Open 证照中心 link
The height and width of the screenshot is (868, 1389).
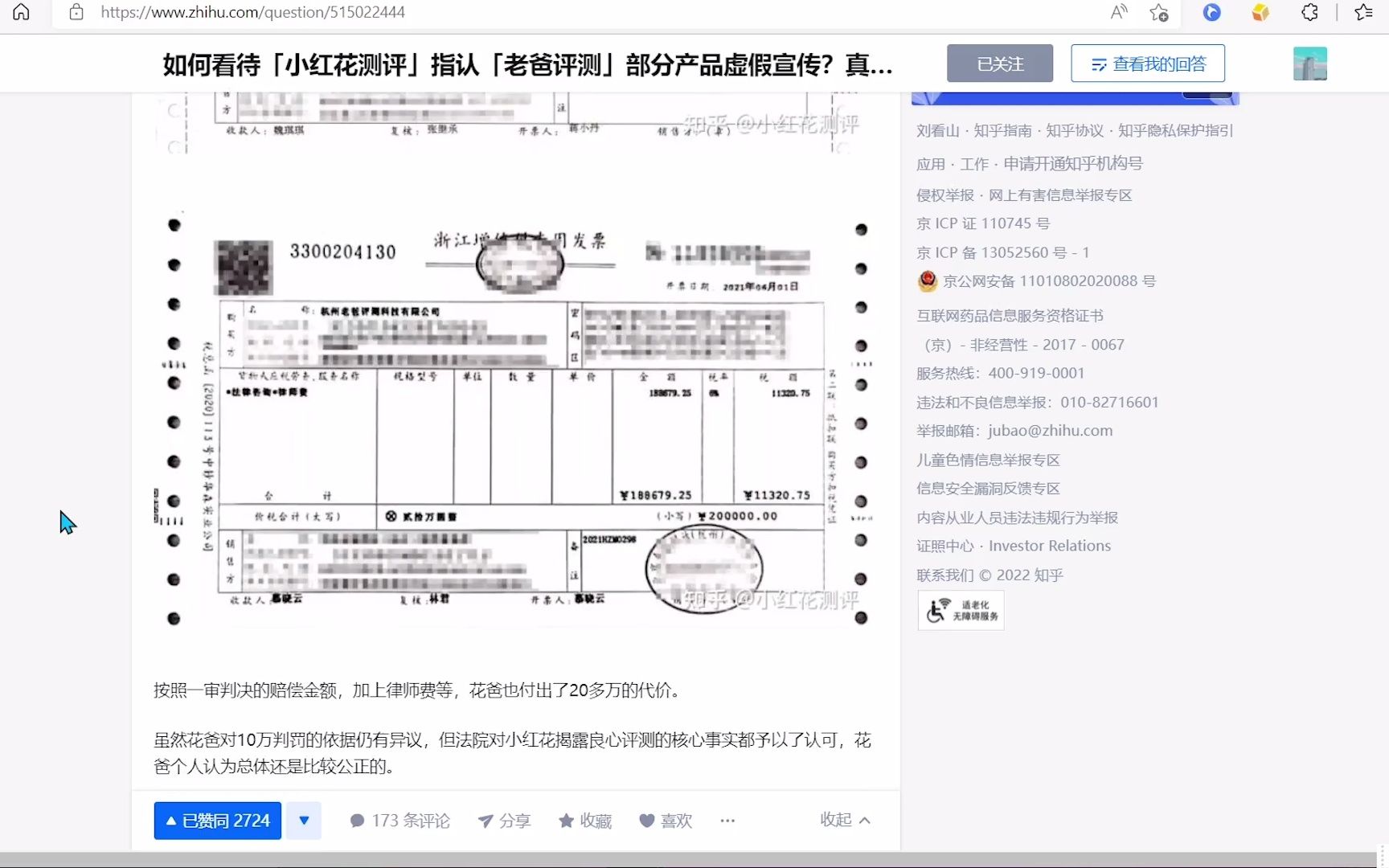pyautogui.click(x=945, y=546)
